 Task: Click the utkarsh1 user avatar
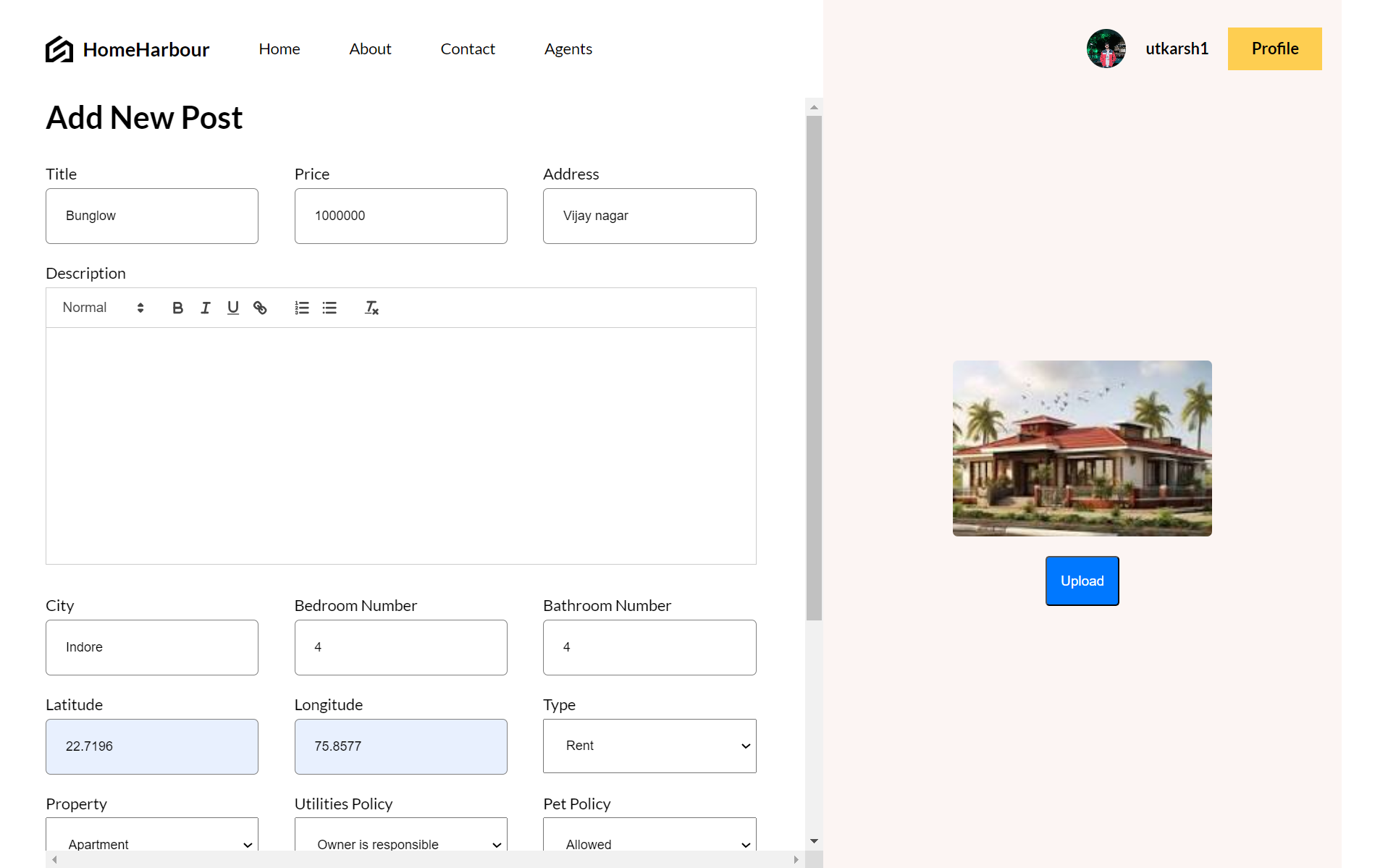point(1106,49)
